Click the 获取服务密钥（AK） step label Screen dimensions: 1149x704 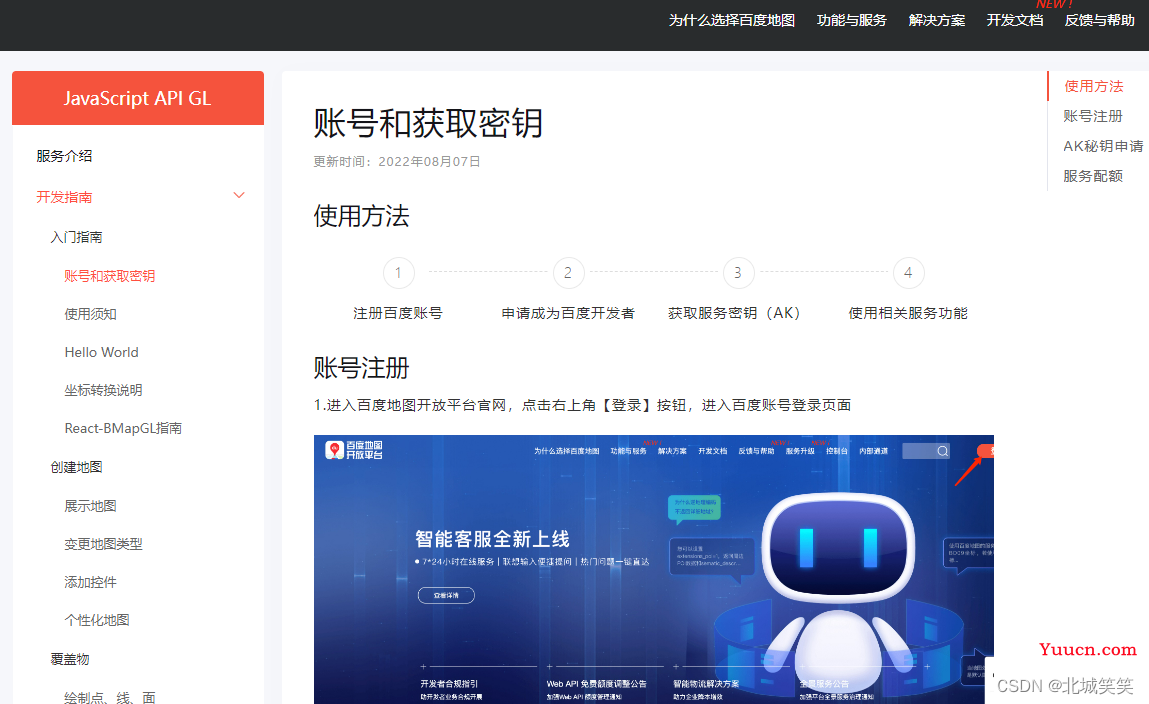pyautogui.click(x=734, y=314)
